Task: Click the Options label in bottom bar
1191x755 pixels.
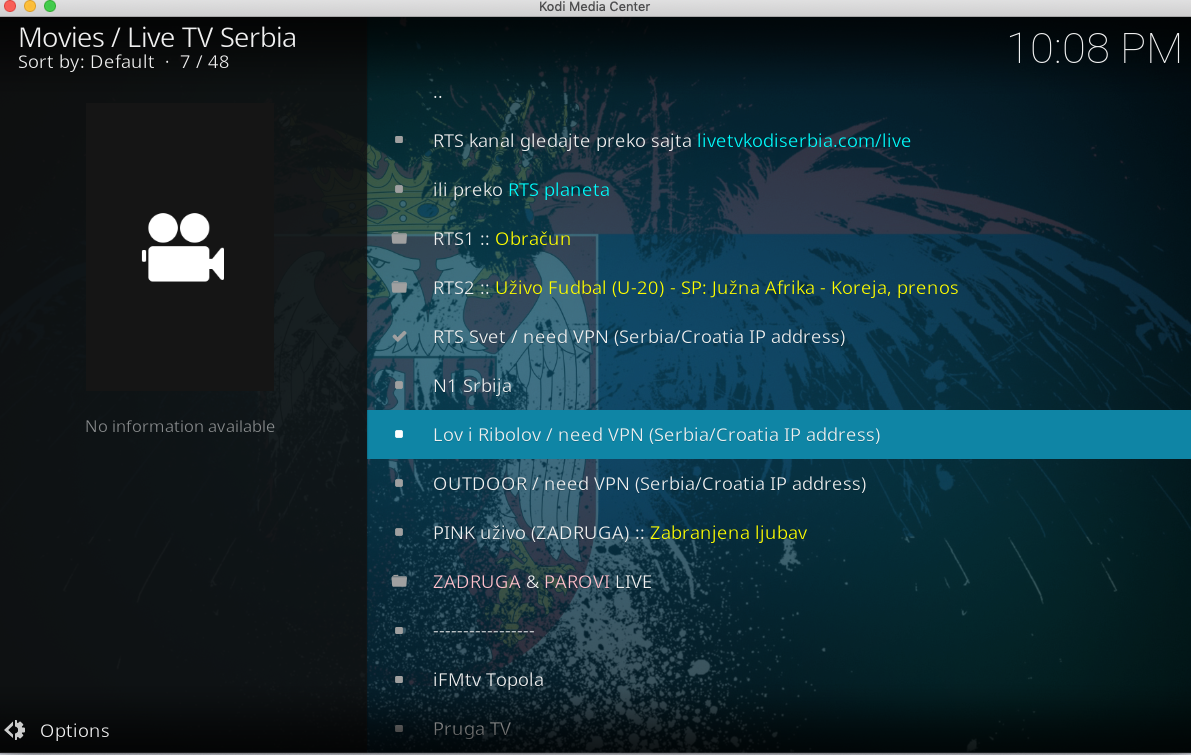Action: 74,731
